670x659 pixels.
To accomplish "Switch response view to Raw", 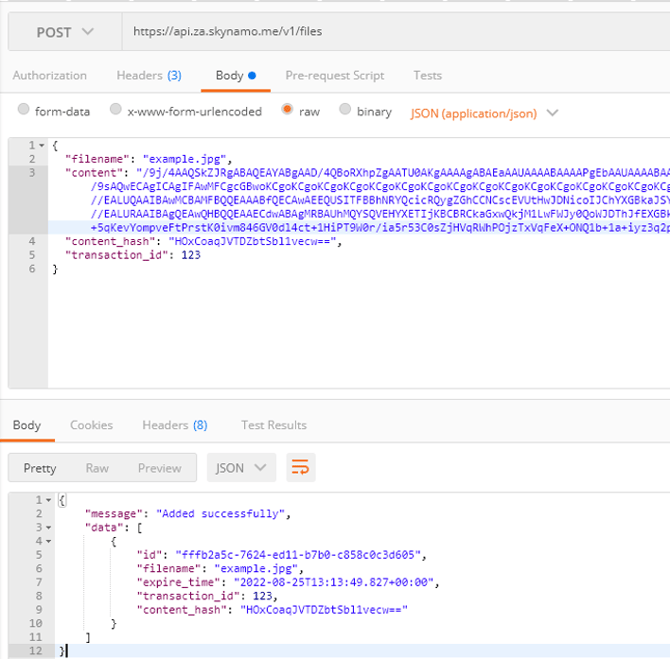I will click(x=97, y=468).
